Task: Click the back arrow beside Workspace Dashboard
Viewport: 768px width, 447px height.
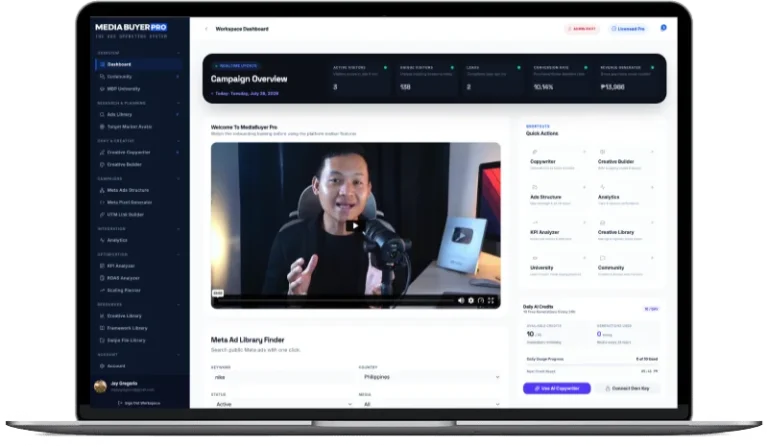Action: (206, 29)
